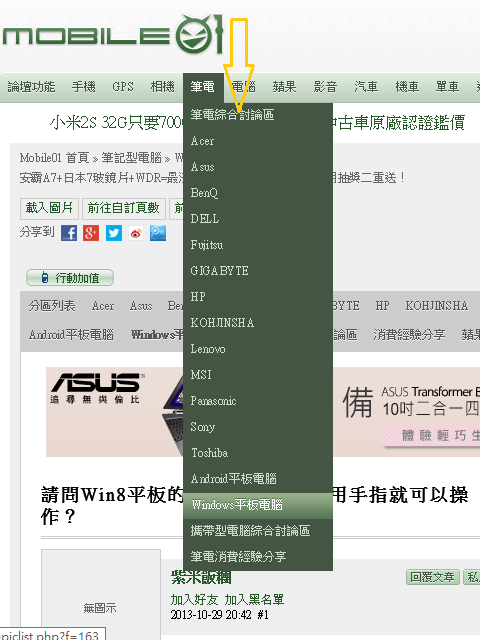Open 機車 navigation menu
The height and width of the screenshot is (640, 480).
point(407,87)
